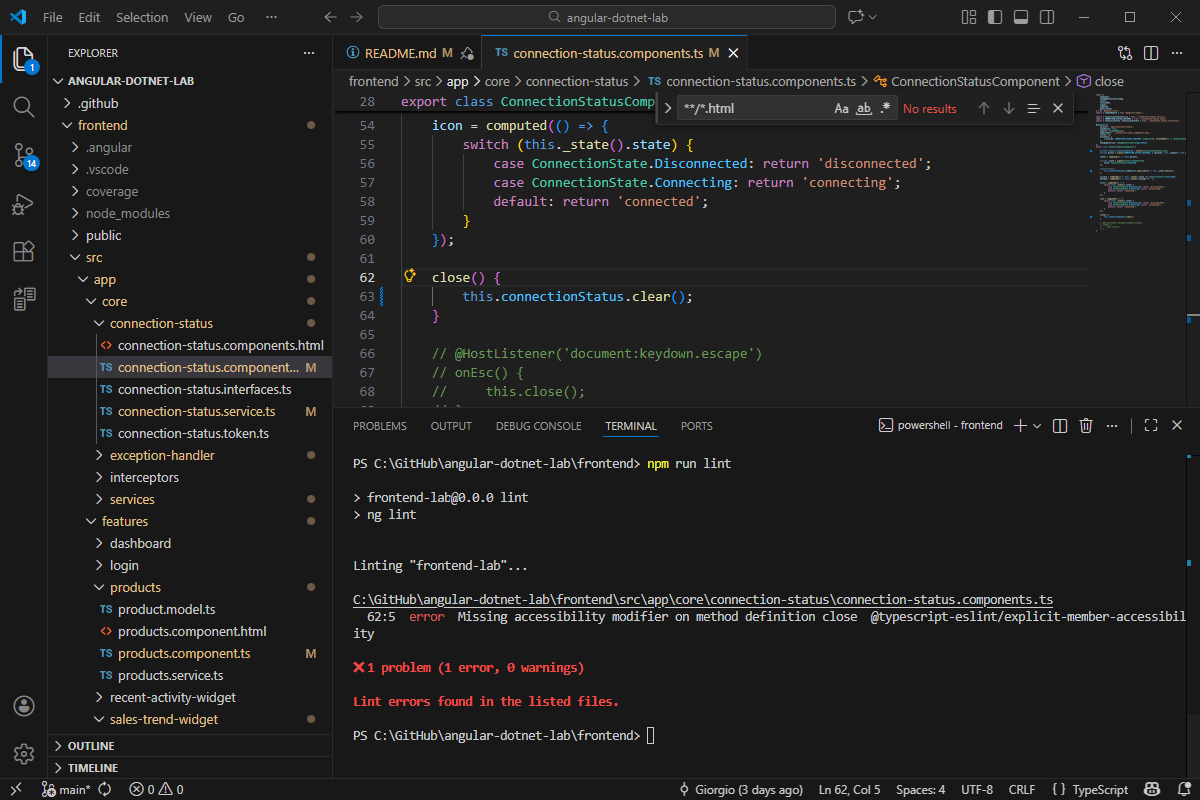
Task: Open editor more actions ellipsis
Action: [x=1177, y=53]
